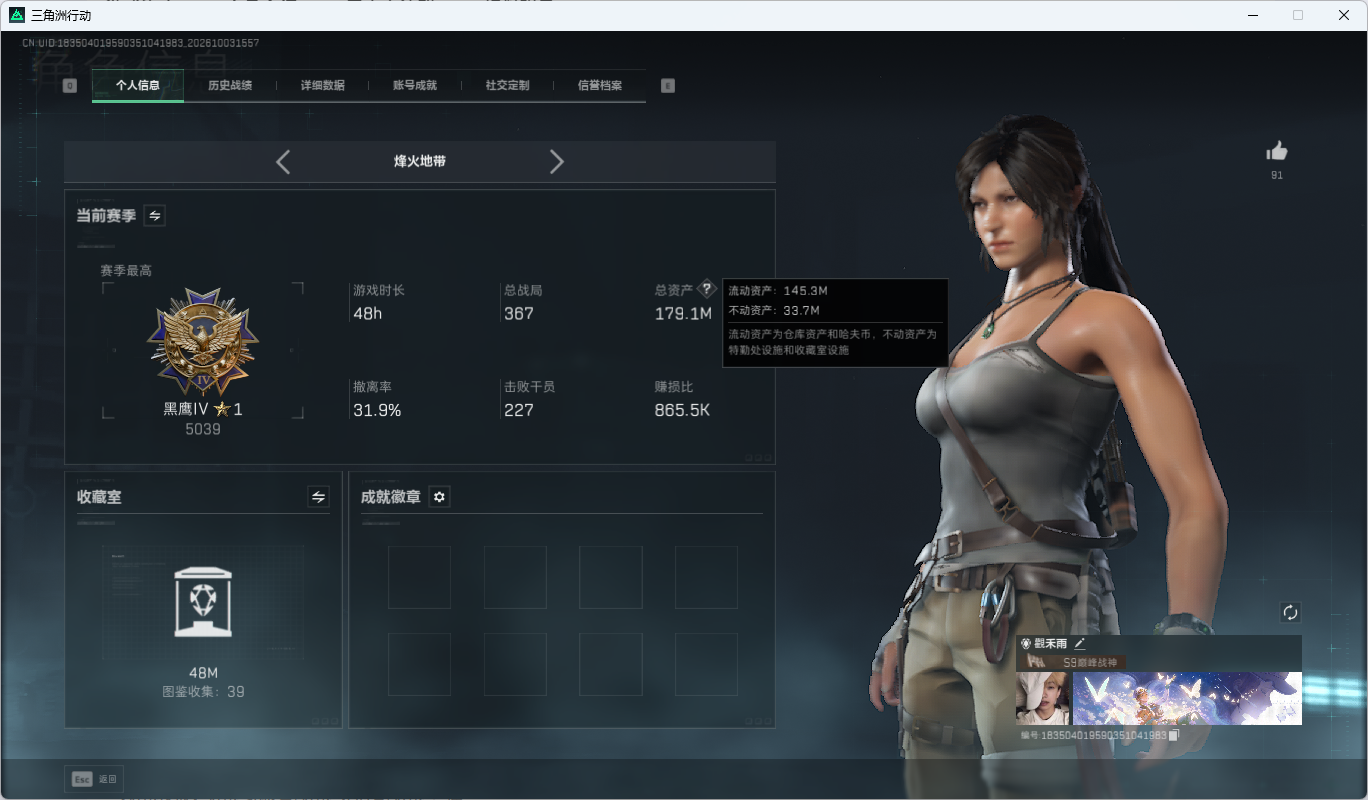Click the swap icon beside 当前赛季
Viewport: 1368px width, 800px height.
click(x=154, y=215)
